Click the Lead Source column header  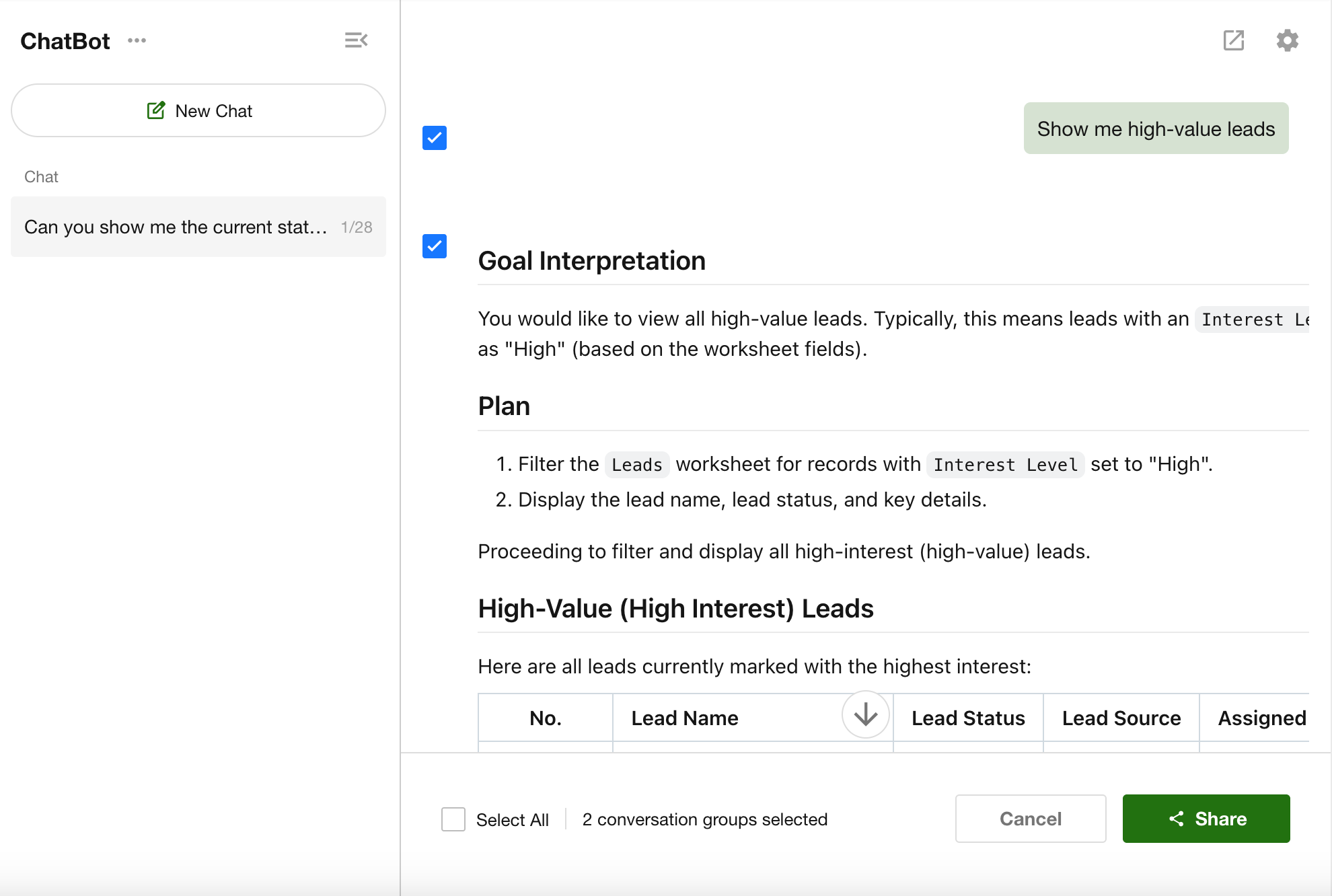1121,718
